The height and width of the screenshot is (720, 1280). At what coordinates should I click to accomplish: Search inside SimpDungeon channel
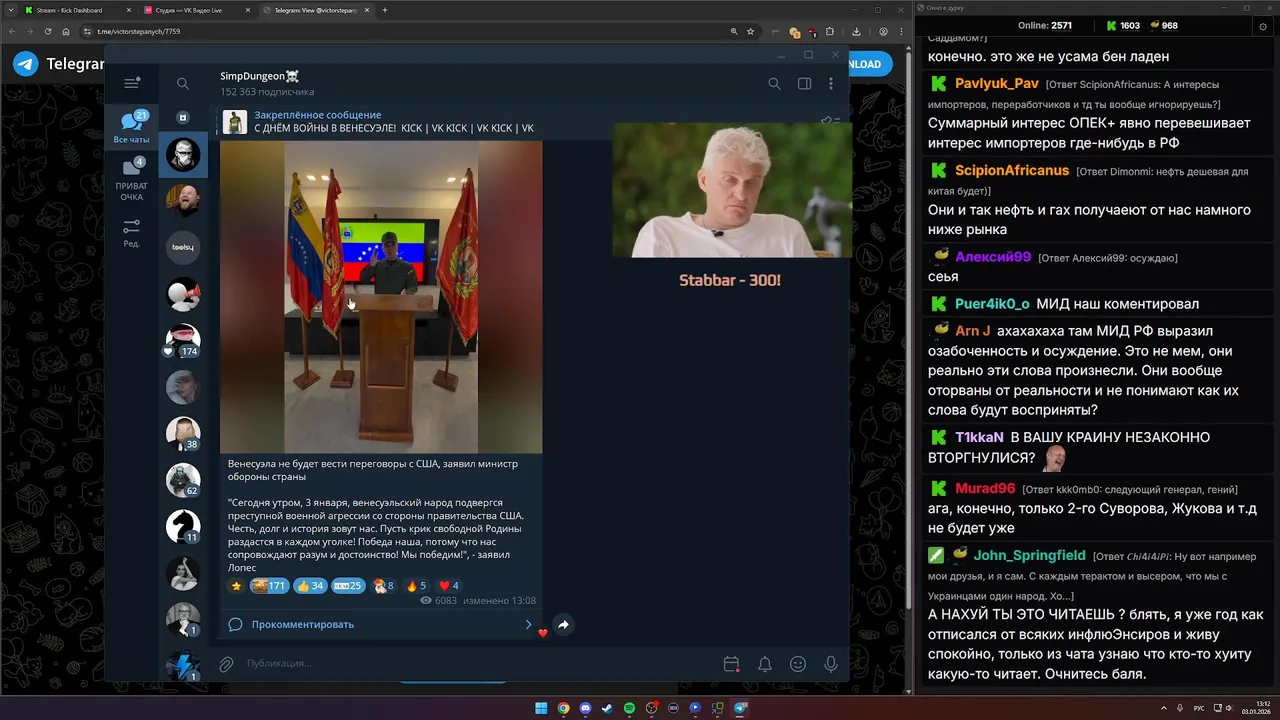coord(774,84)
